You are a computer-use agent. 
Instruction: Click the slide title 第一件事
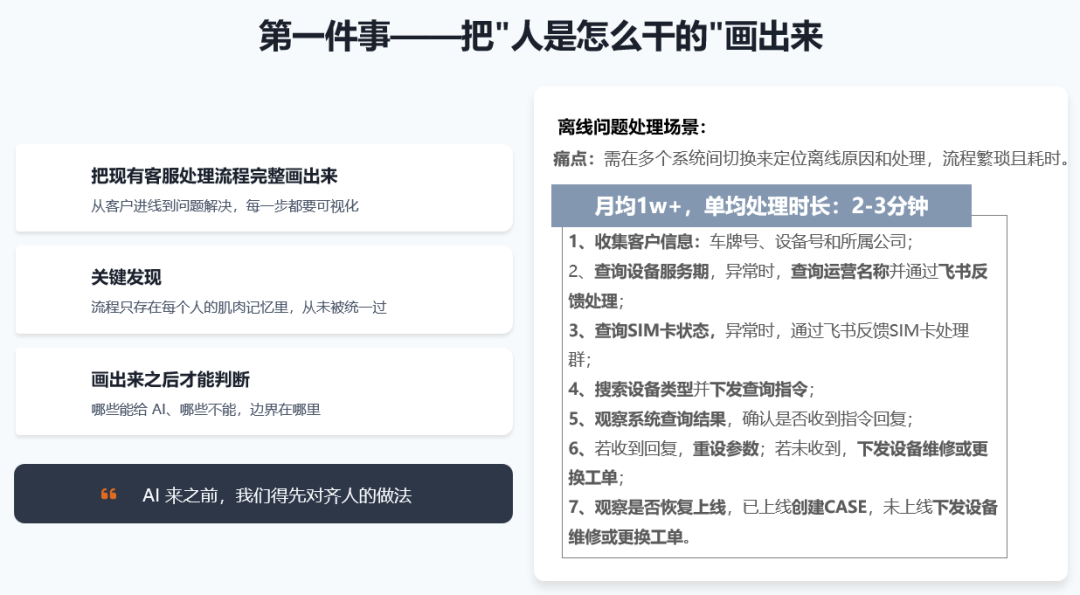click(x=540, y=37)
